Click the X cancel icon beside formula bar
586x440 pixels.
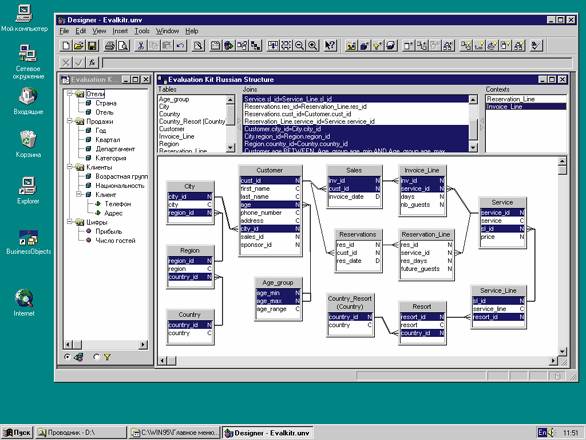[66, 62]
